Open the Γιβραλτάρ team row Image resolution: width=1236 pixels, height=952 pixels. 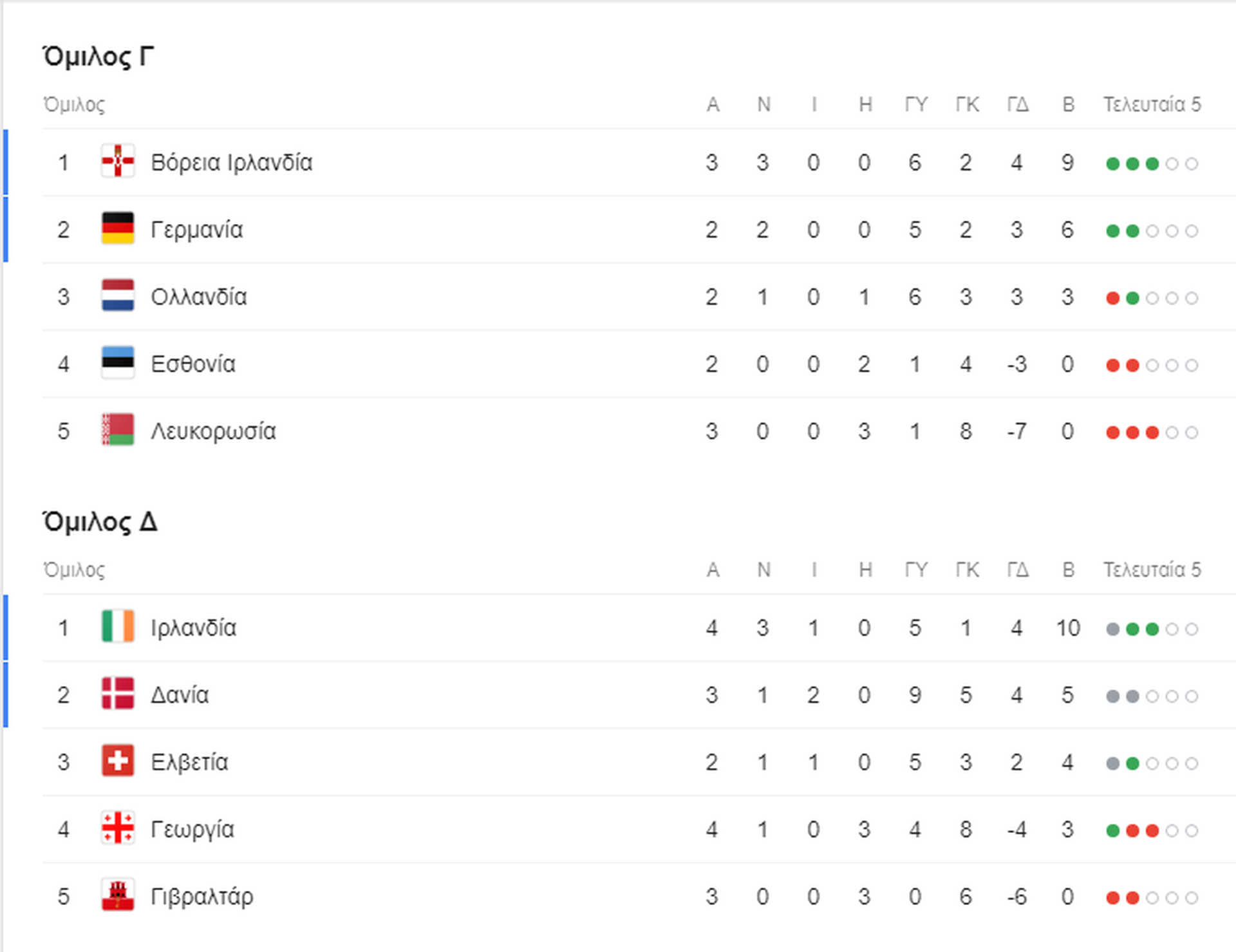[639, 896]
